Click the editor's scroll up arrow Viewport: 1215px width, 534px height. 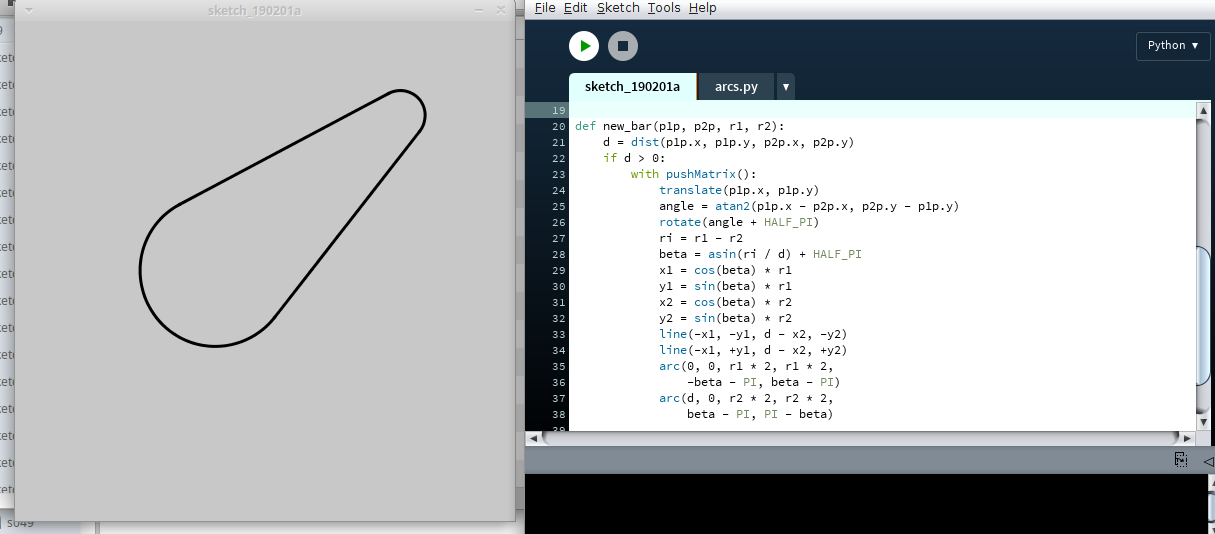(x=1204, y=109)
